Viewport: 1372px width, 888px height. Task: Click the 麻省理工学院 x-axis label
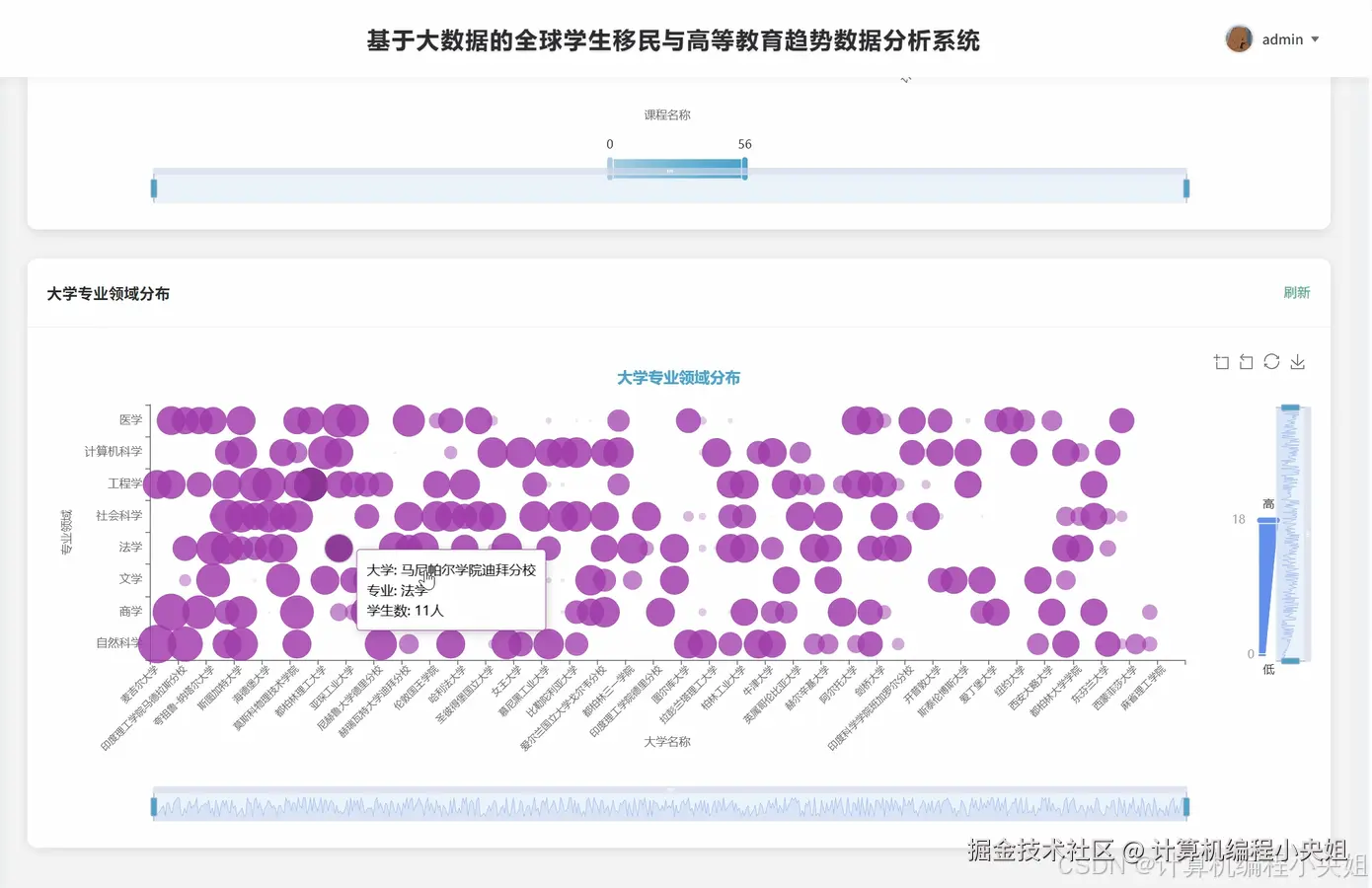[1143, 688]
